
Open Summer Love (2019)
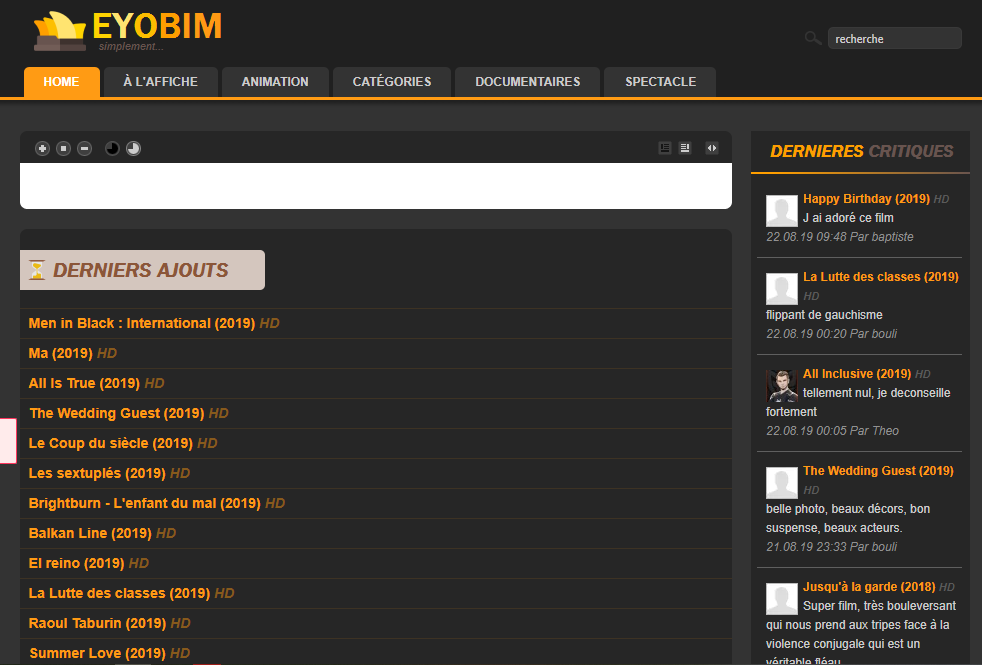97,653
